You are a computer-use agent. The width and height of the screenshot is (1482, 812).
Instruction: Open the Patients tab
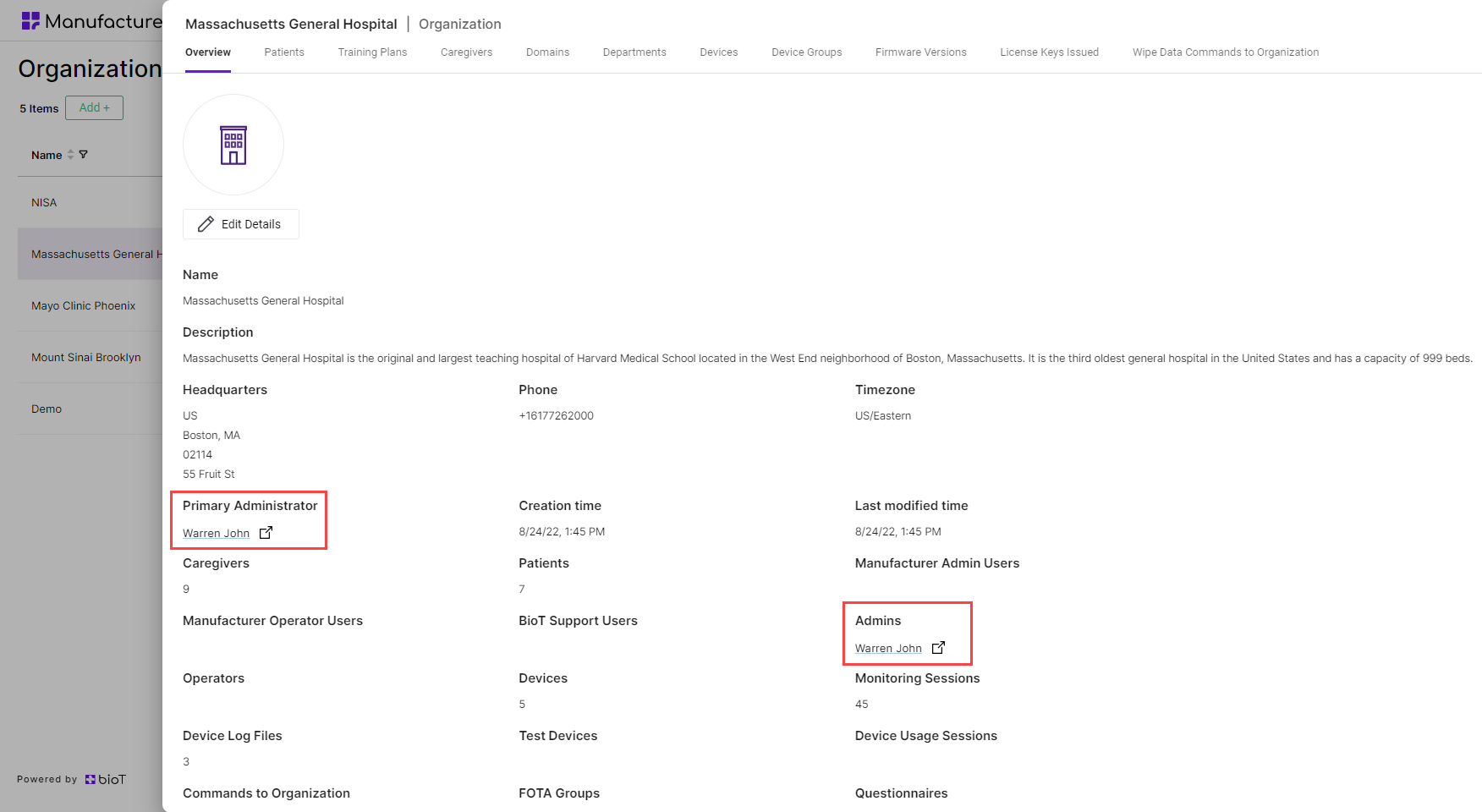[x=284, y=52]
